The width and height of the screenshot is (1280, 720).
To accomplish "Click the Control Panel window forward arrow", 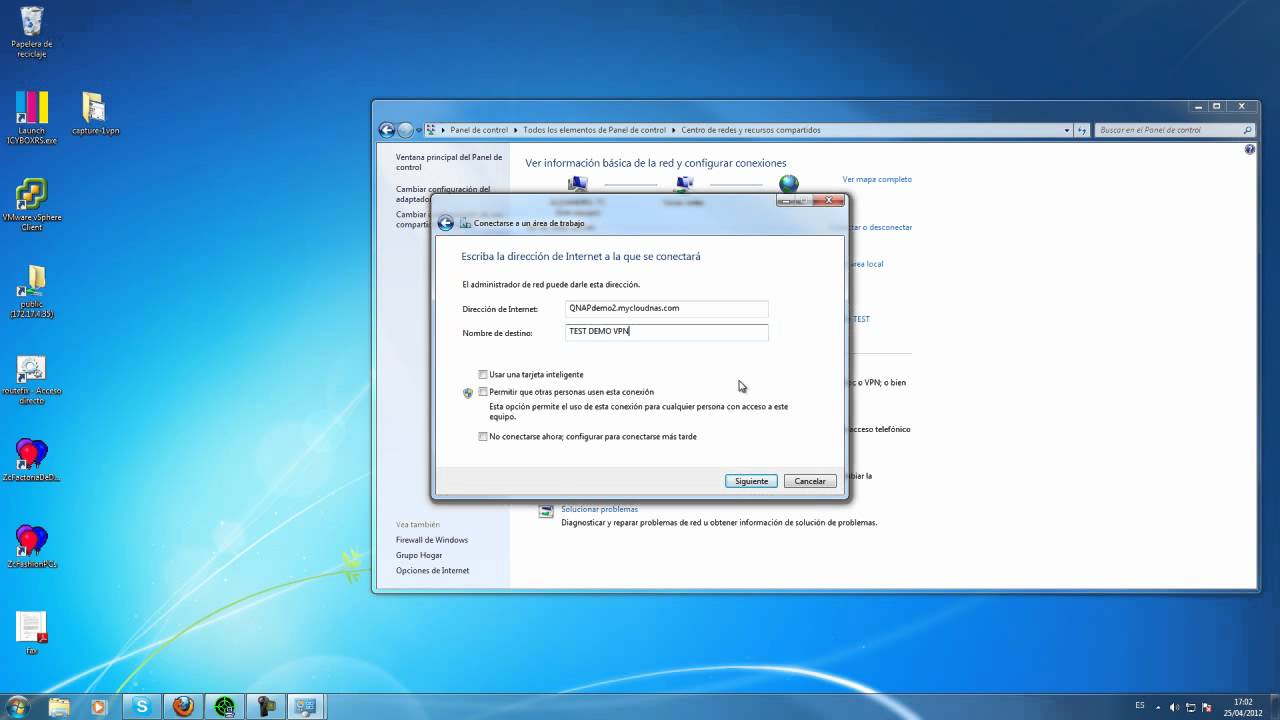I will pos(405,130).
